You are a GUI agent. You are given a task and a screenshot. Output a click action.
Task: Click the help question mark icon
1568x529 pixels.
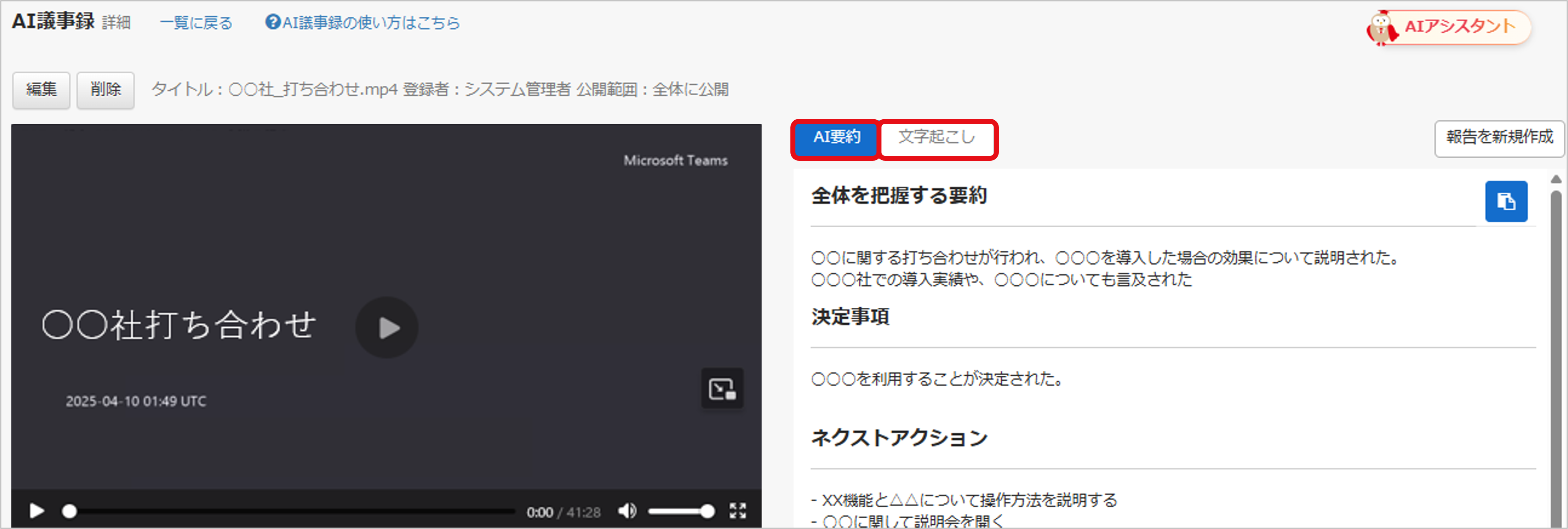pos(273,22)
